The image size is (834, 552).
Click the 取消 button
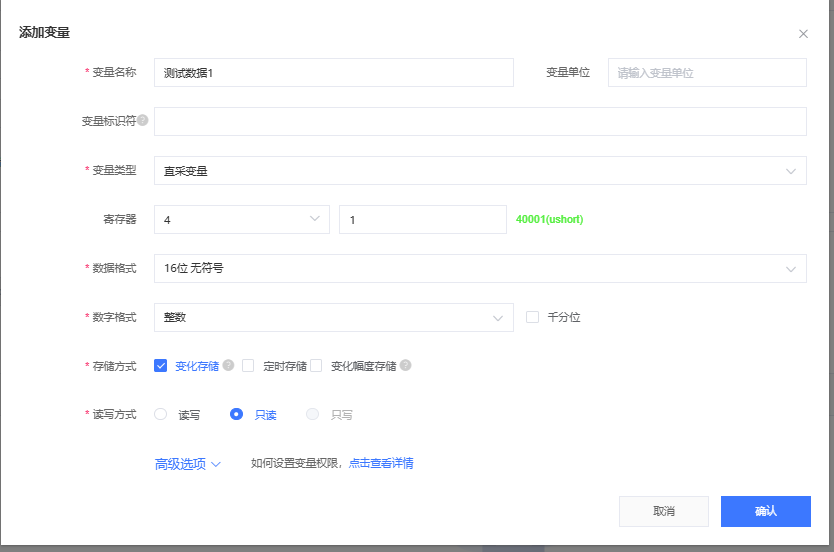[x=664, y=511]
